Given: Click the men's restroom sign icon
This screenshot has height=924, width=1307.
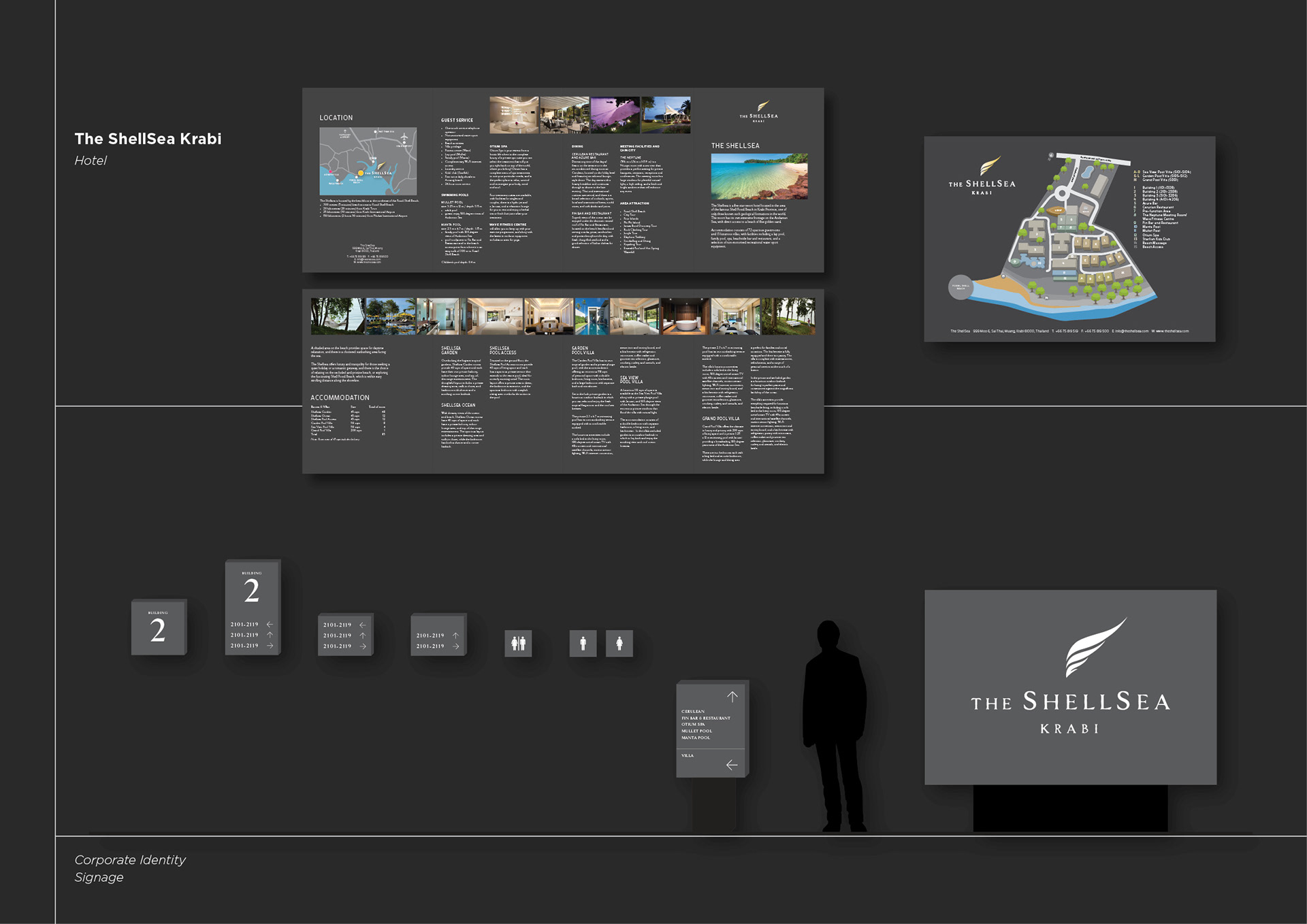Looking at the screenshot, I should tap(583, 643).
